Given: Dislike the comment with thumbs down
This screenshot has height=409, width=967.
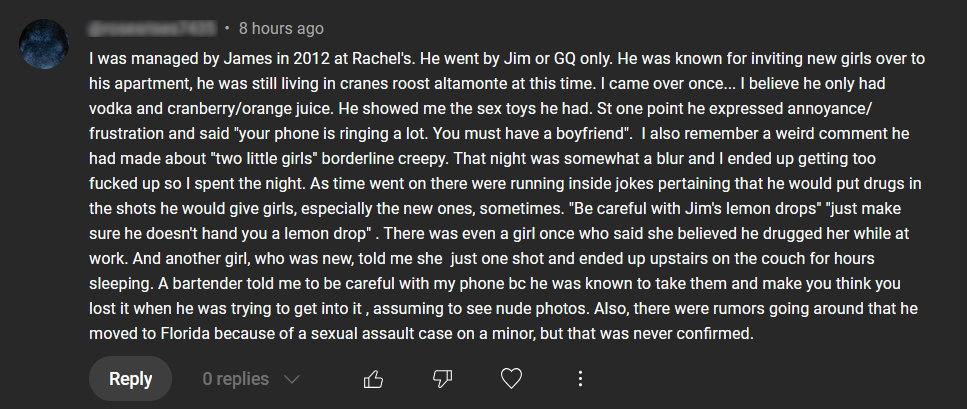Looking at the screenshot, I should (442, 379).
